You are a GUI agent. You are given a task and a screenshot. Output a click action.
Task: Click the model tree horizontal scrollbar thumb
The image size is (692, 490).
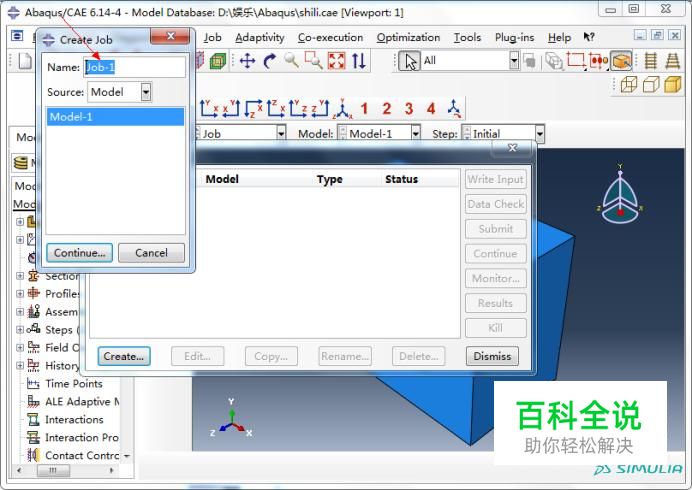tap(53, 471)
